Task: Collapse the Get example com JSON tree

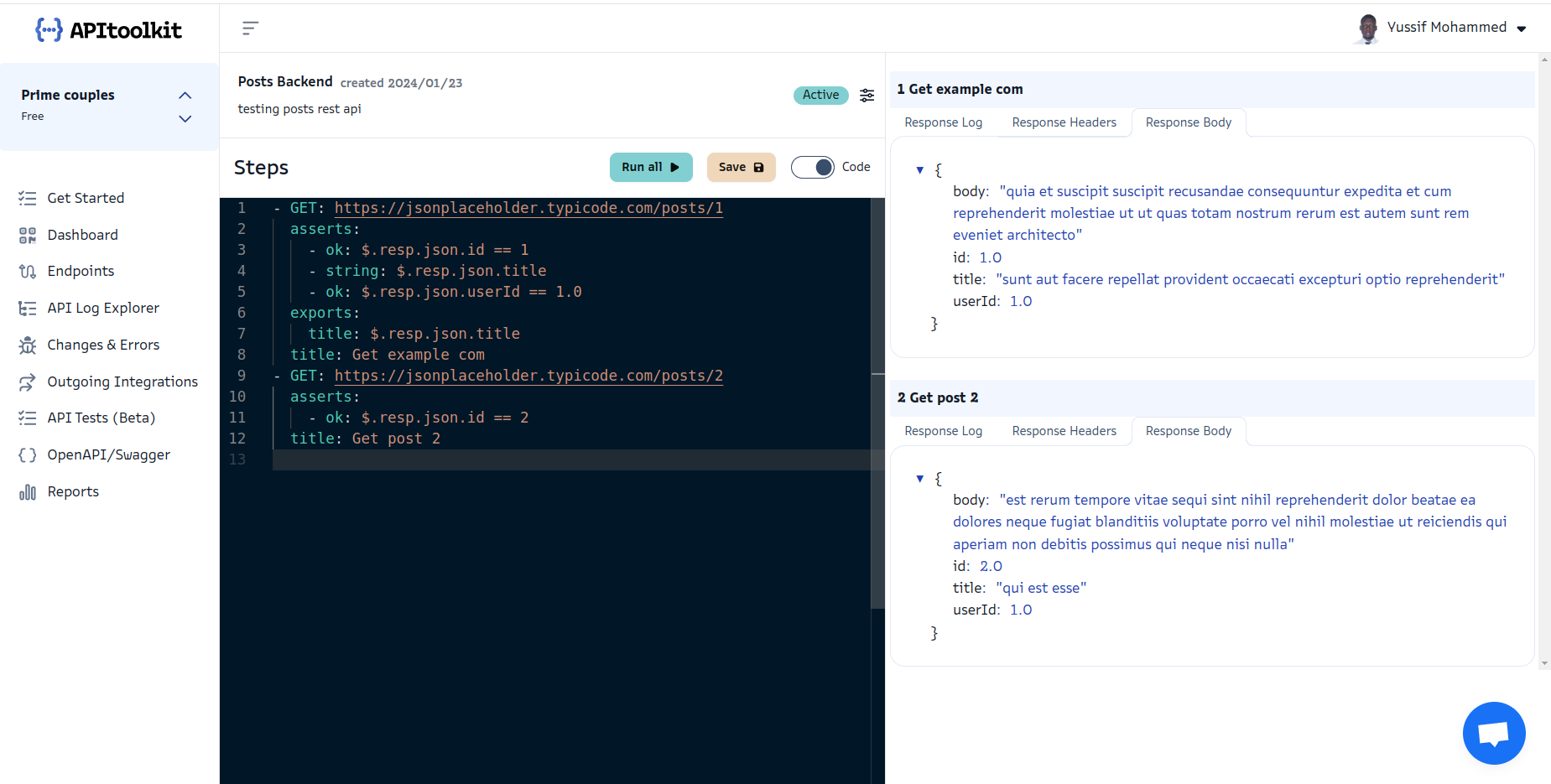Action: point(920,170)
